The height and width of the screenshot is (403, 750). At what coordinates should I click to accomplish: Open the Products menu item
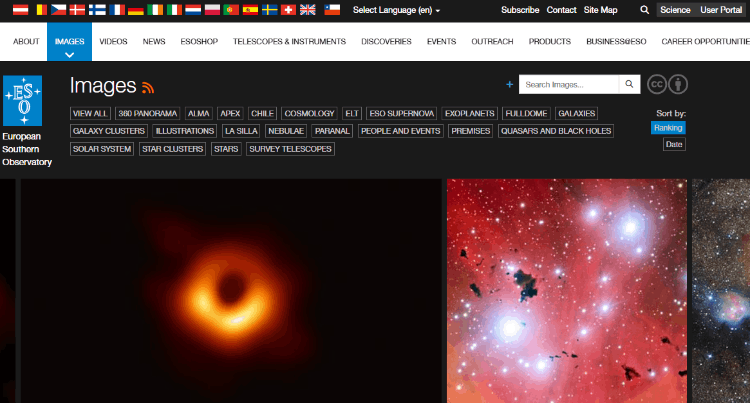click(x=550, y=42)
